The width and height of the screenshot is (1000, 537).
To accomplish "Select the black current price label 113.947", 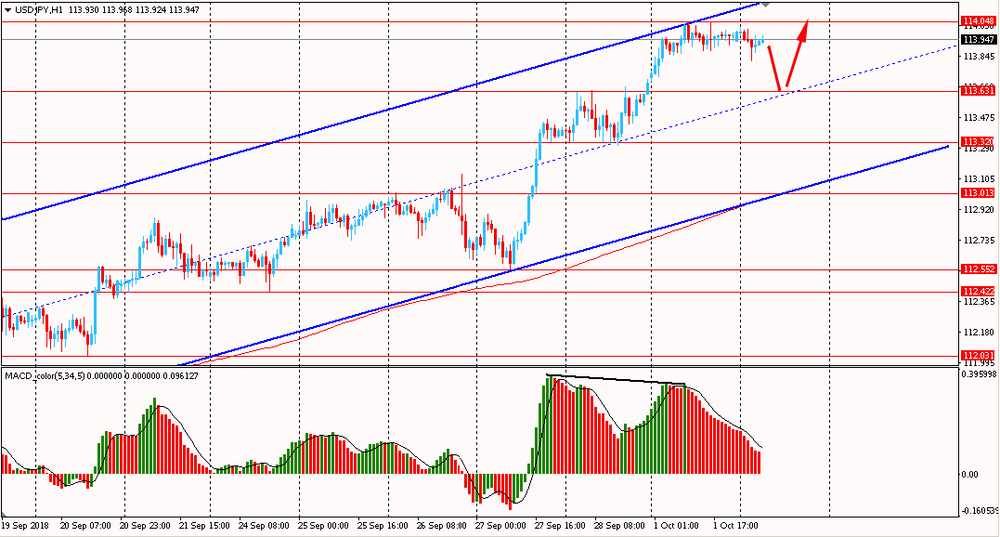I will click(x=978, y=40).
